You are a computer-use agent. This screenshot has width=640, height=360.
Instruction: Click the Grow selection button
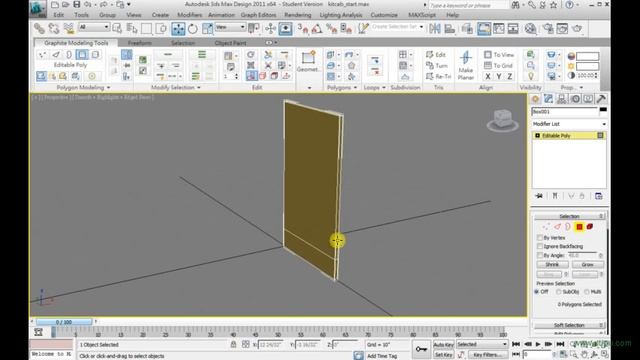click(587, 265)
